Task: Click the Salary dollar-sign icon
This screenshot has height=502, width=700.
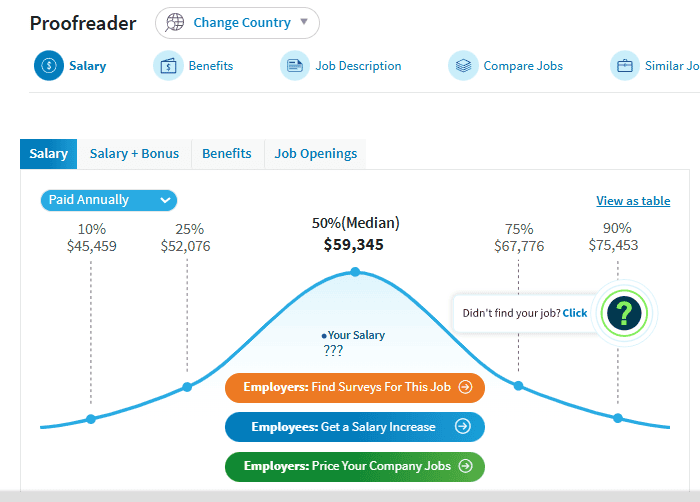Action: click(x=48, y=66)
